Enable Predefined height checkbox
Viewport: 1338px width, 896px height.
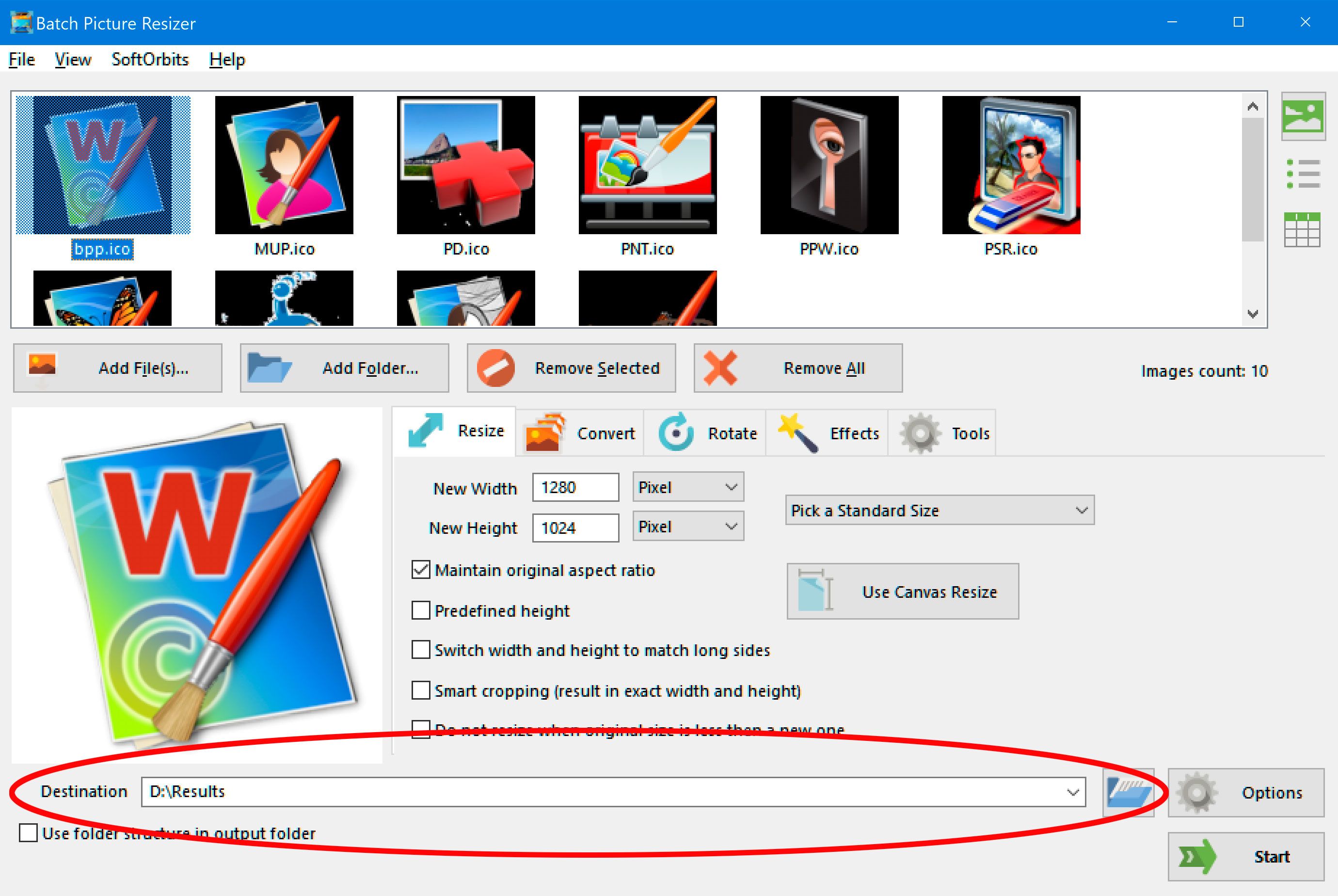pyautogui.click(x=420, y=611)
